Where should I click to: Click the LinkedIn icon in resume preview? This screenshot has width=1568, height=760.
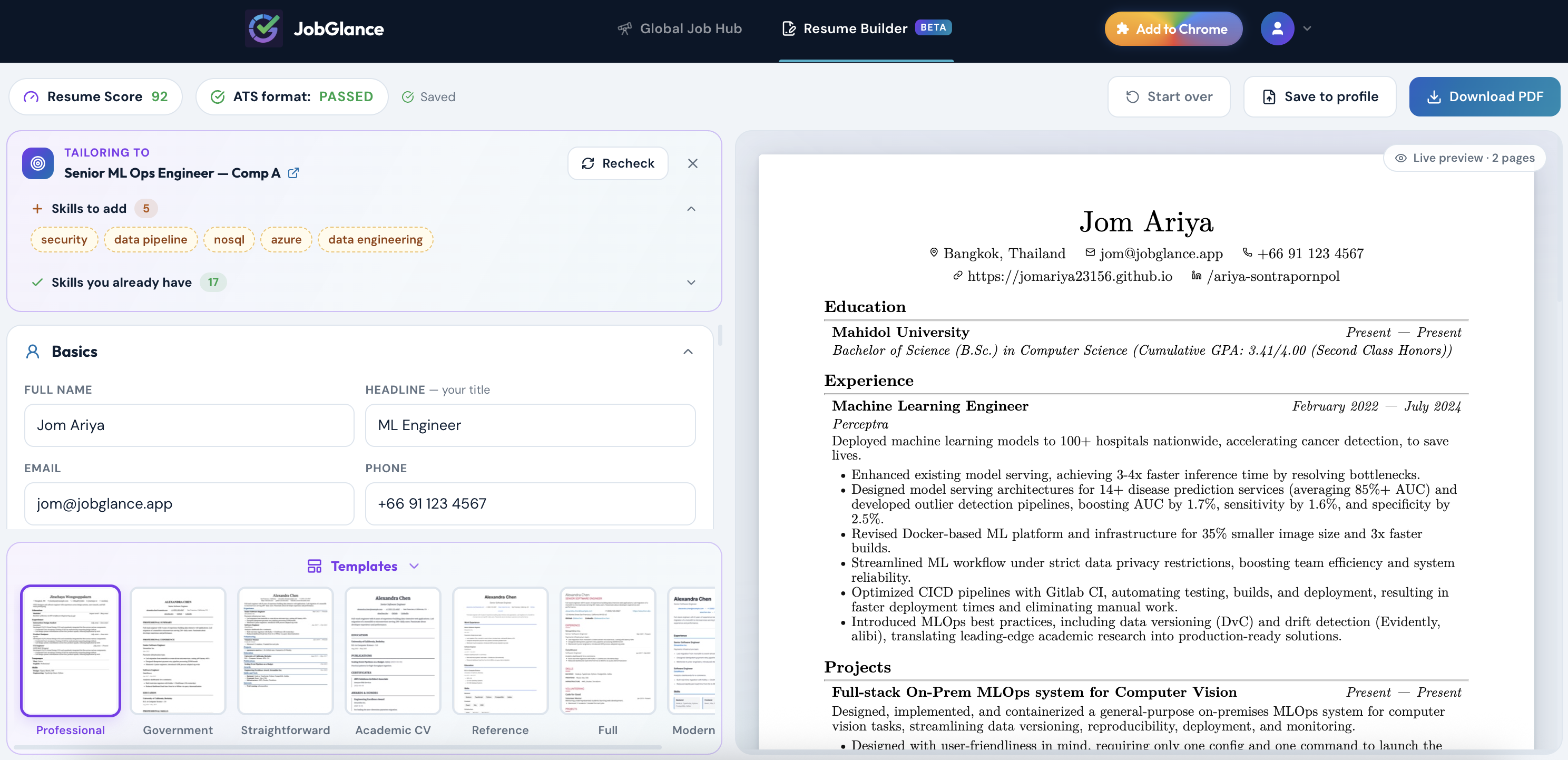click(1197, 276)
